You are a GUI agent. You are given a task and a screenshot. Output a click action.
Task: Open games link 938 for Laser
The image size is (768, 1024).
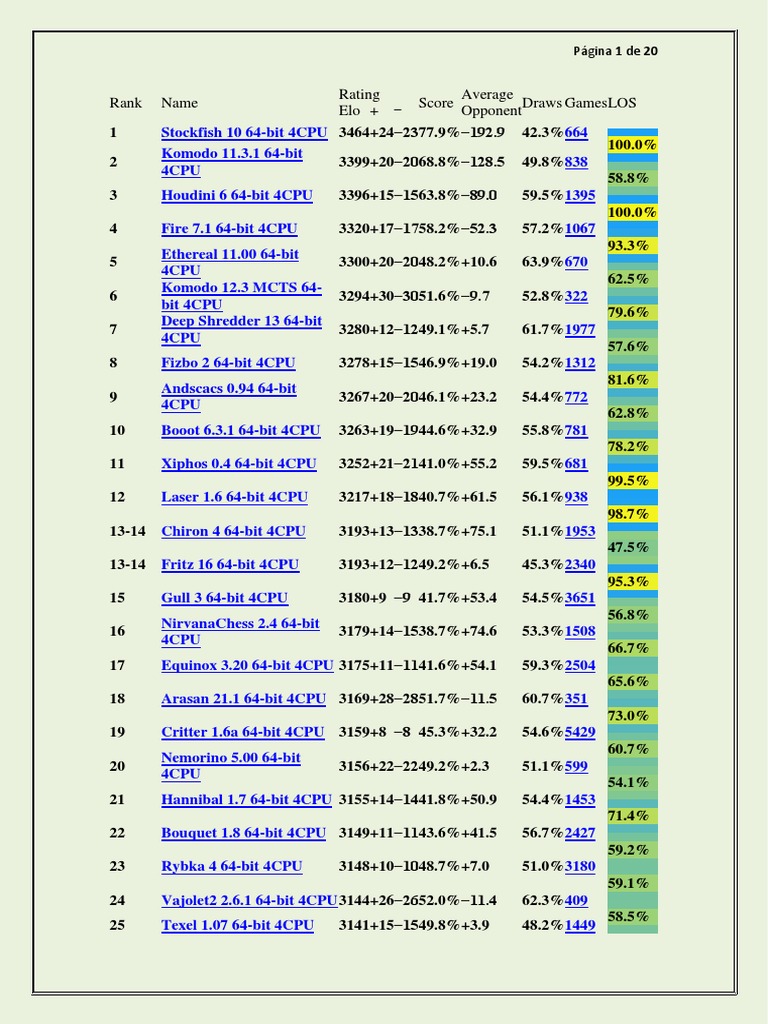coord(576,497)
